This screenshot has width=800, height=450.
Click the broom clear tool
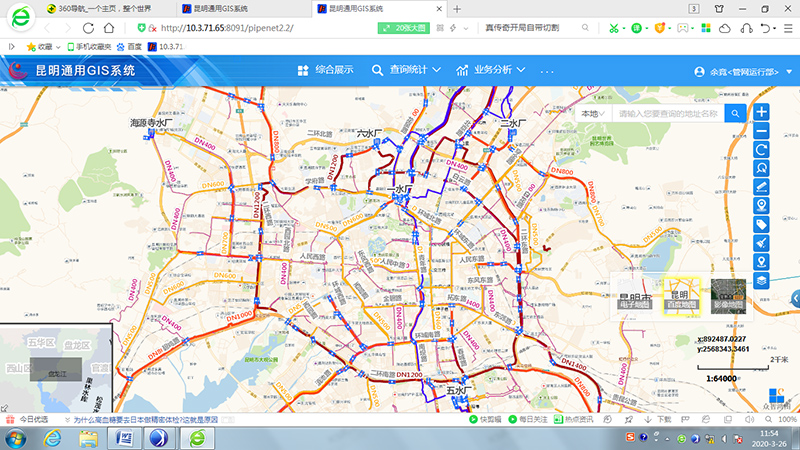coord(761,243)
